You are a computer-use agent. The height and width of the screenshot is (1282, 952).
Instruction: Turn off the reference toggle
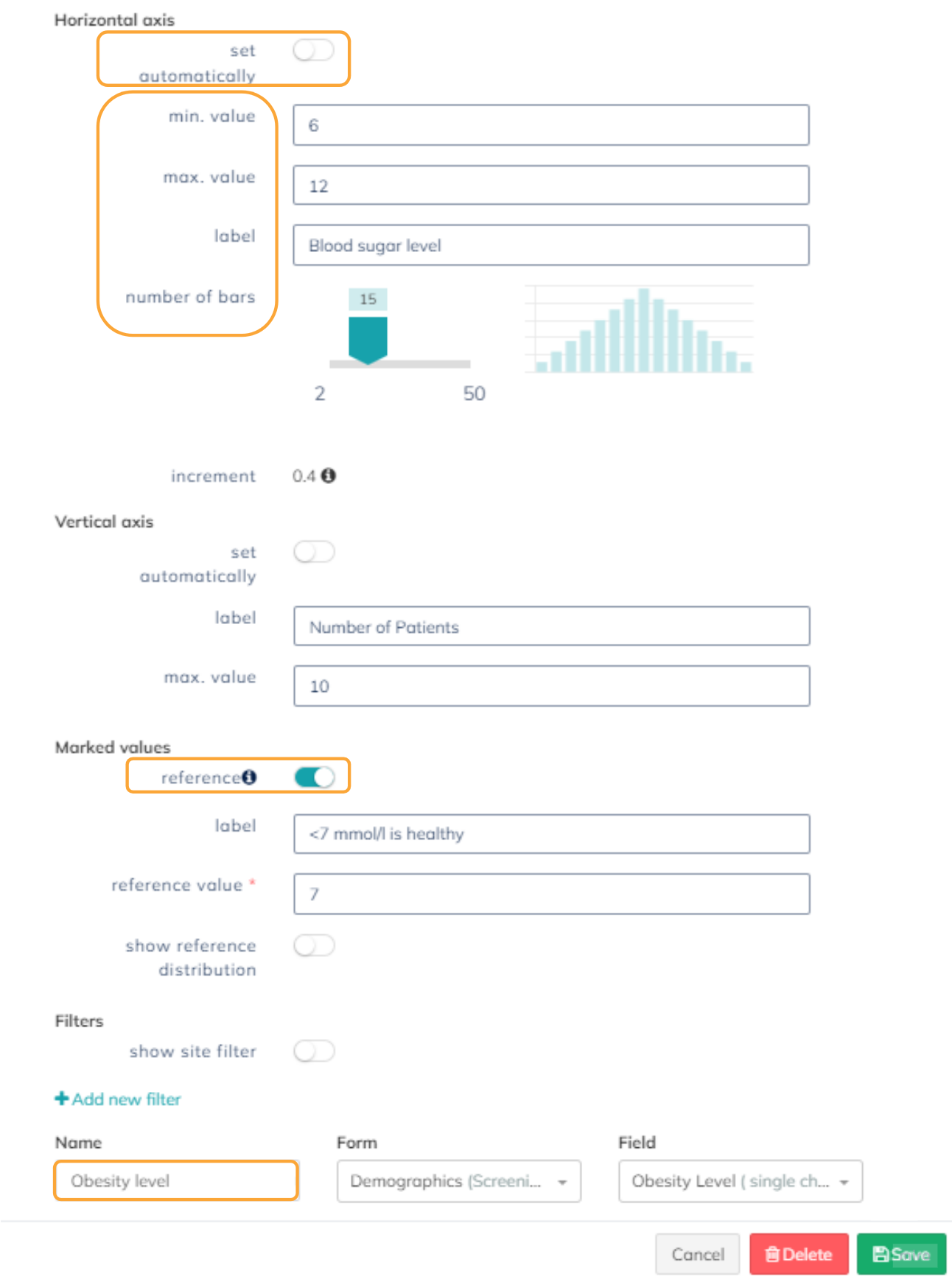314,777
